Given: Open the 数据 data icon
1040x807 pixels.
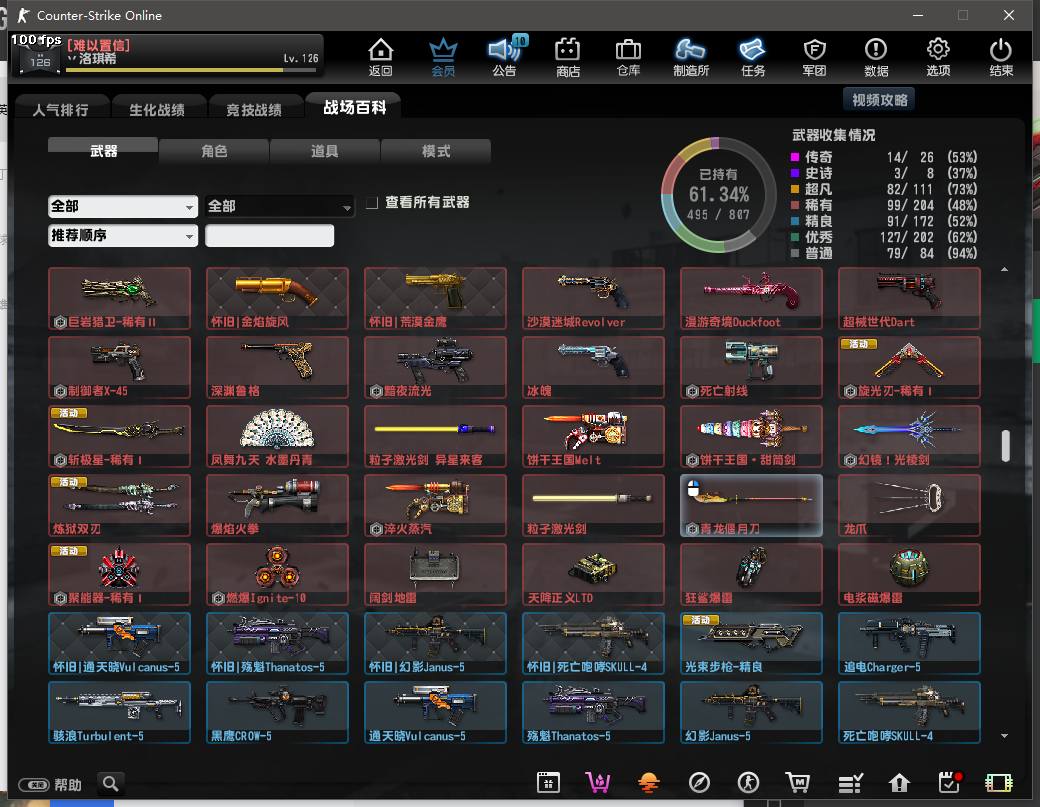Looking at the screenshot, I should click(876, 57).
